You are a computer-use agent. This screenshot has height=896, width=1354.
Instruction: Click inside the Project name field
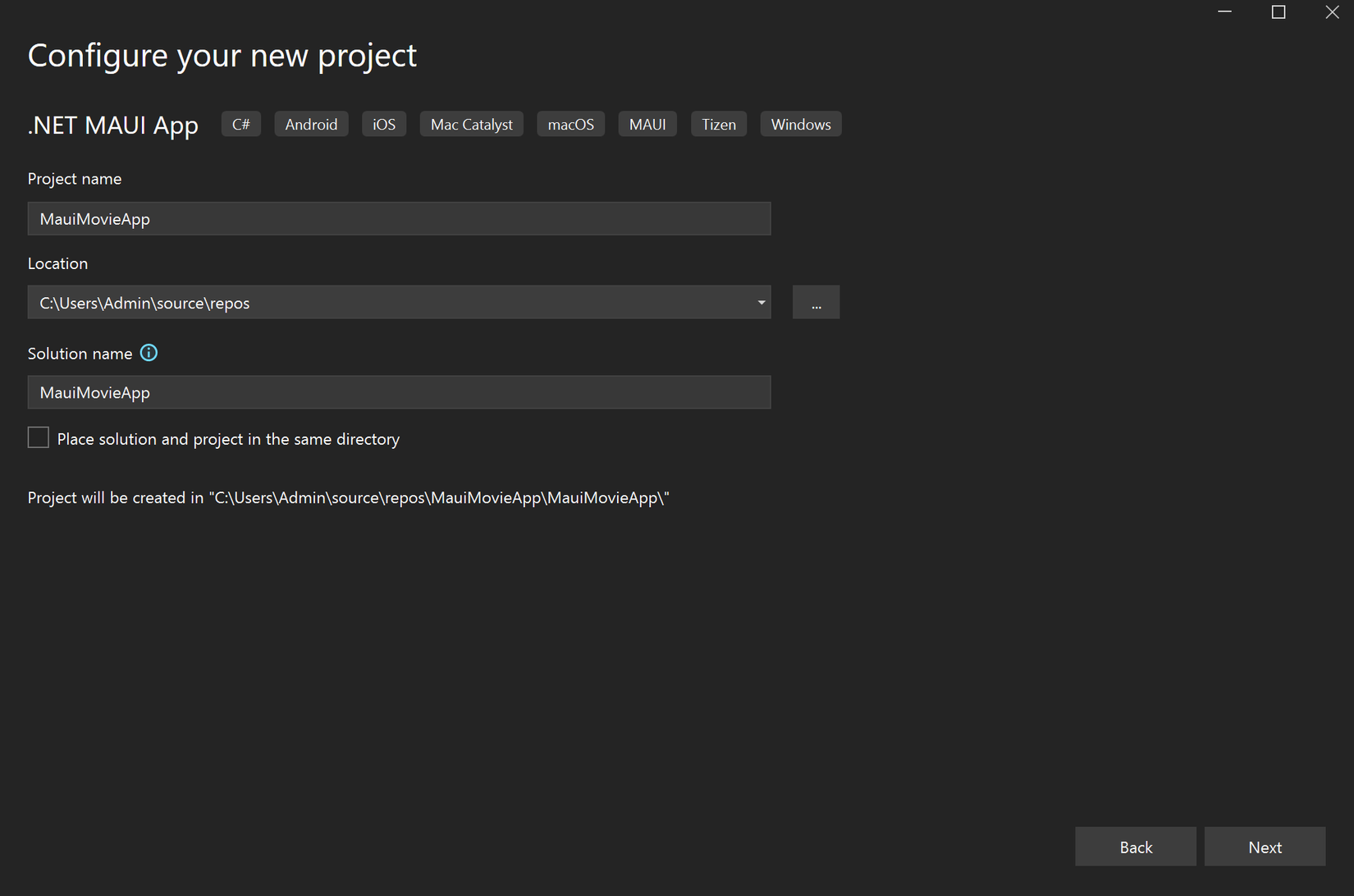click(x=399, y=218)
